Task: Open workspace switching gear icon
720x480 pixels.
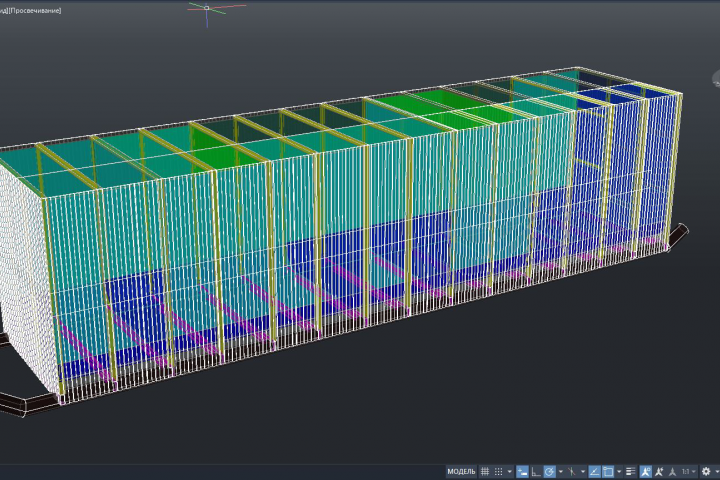Action: [x=706, y=472]
